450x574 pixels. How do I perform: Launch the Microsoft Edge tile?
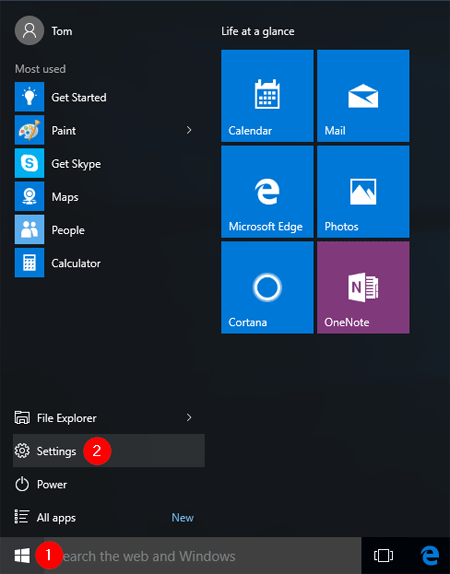click(267, 191)
